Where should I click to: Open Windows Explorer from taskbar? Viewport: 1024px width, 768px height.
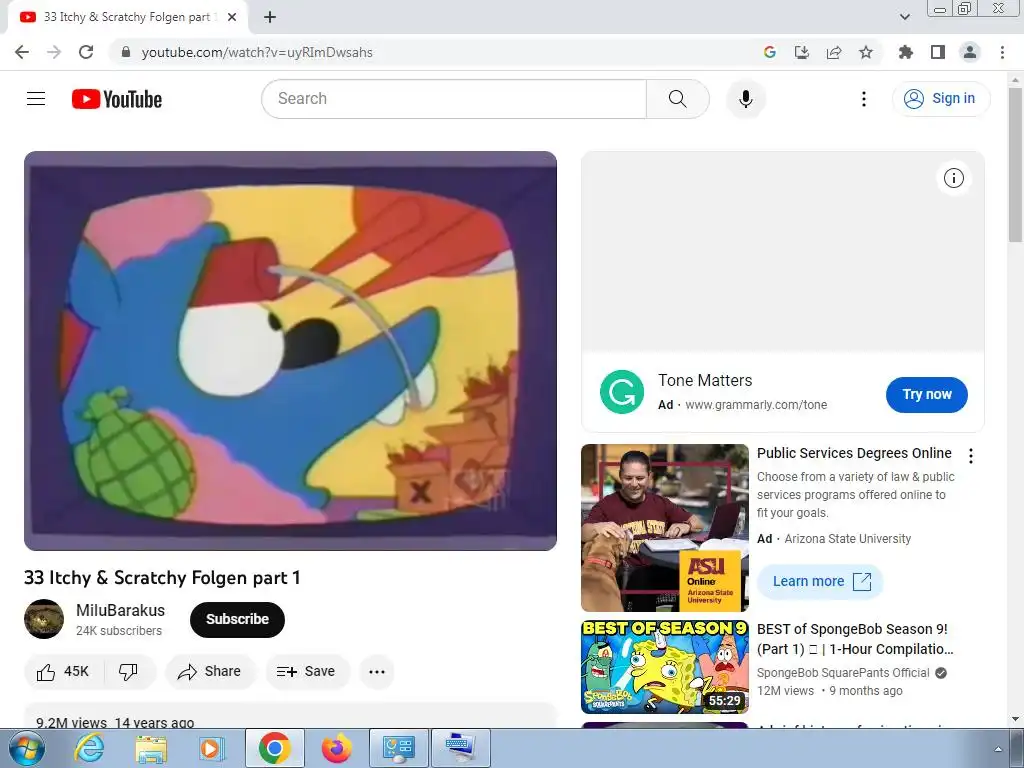tap(151, 748)
